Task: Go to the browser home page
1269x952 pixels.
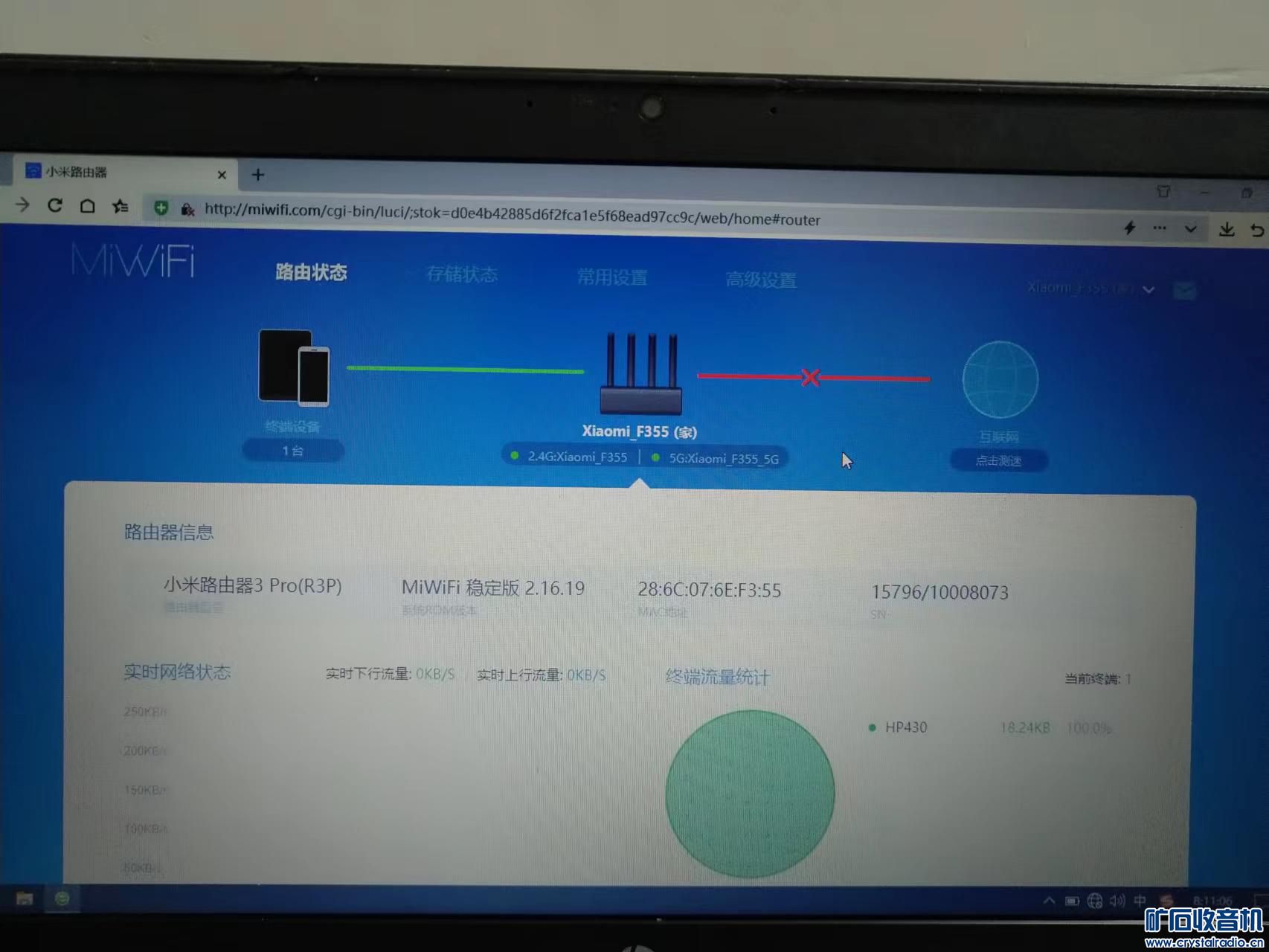Action: point(87,206)
